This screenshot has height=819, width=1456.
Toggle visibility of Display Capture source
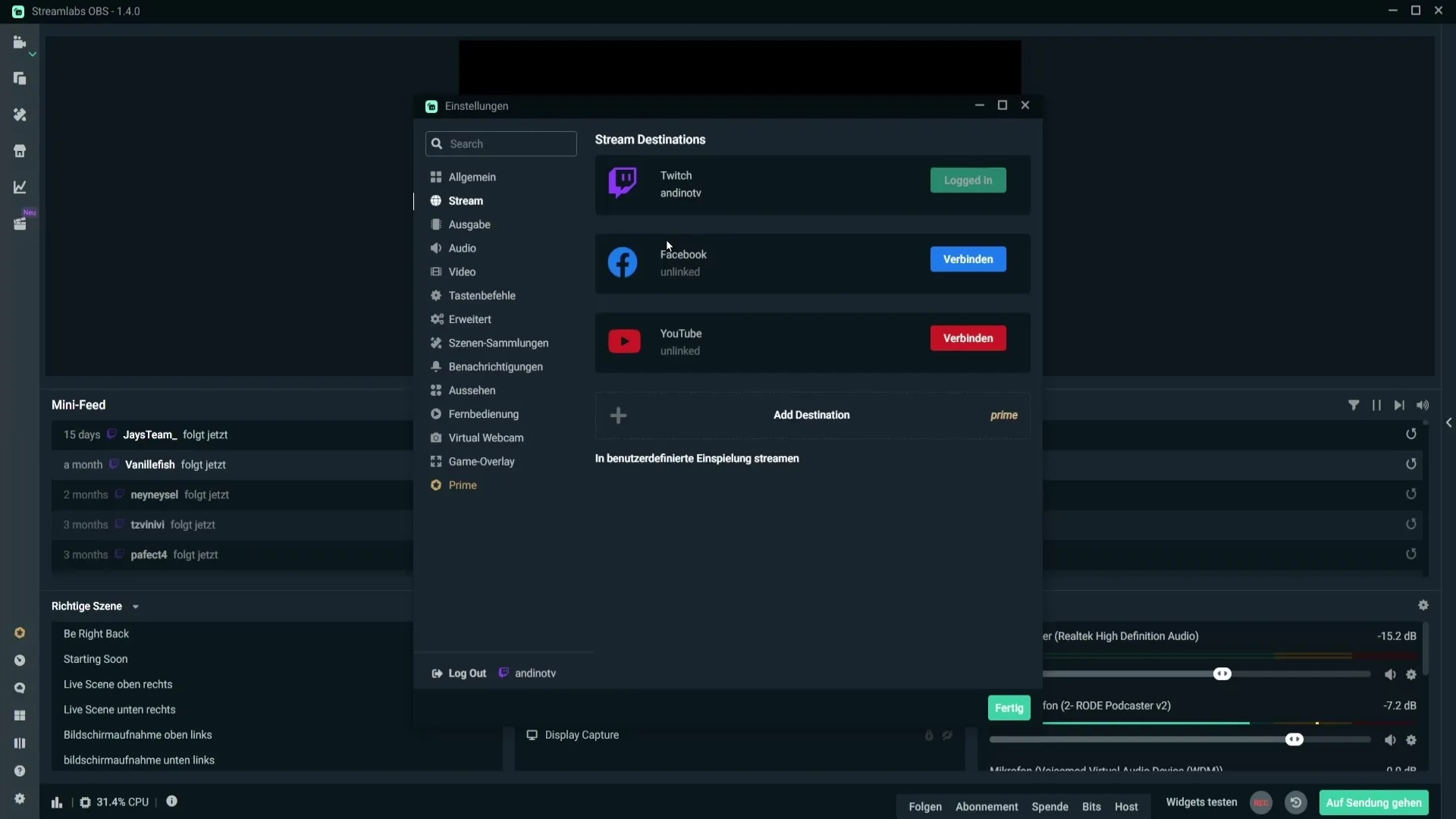click(x=948, y=736)
